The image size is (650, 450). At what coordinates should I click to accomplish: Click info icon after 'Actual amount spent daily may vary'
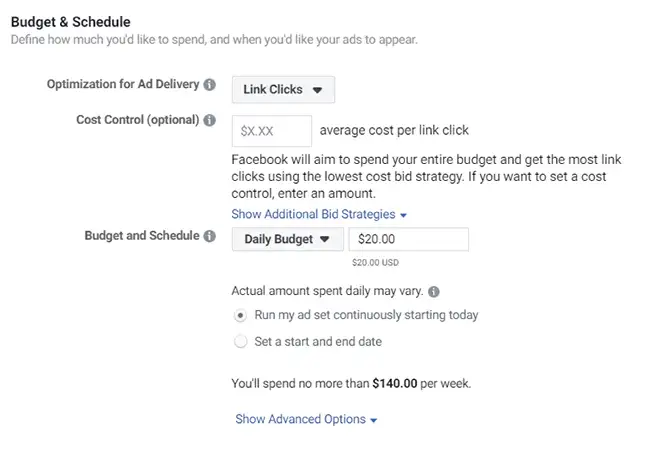(x=434, y=292)
